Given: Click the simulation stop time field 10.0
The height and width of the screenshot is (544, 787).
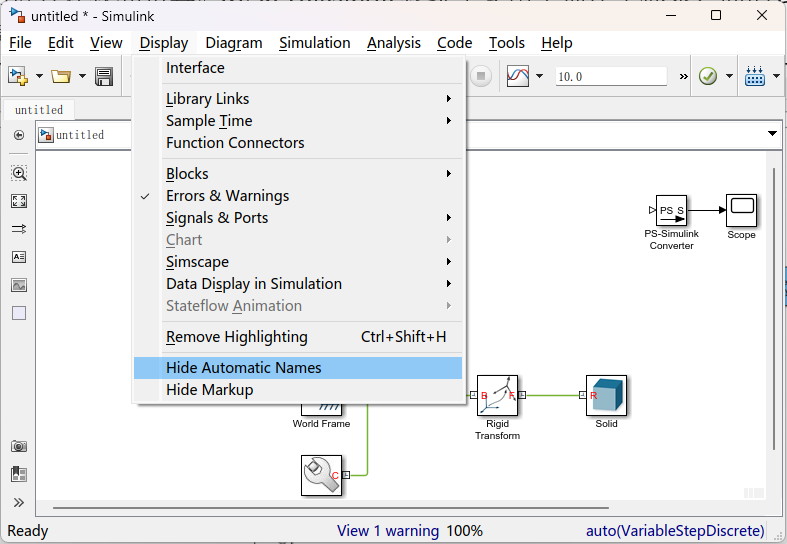Looking at the screenshot, I should pos(611,77).
